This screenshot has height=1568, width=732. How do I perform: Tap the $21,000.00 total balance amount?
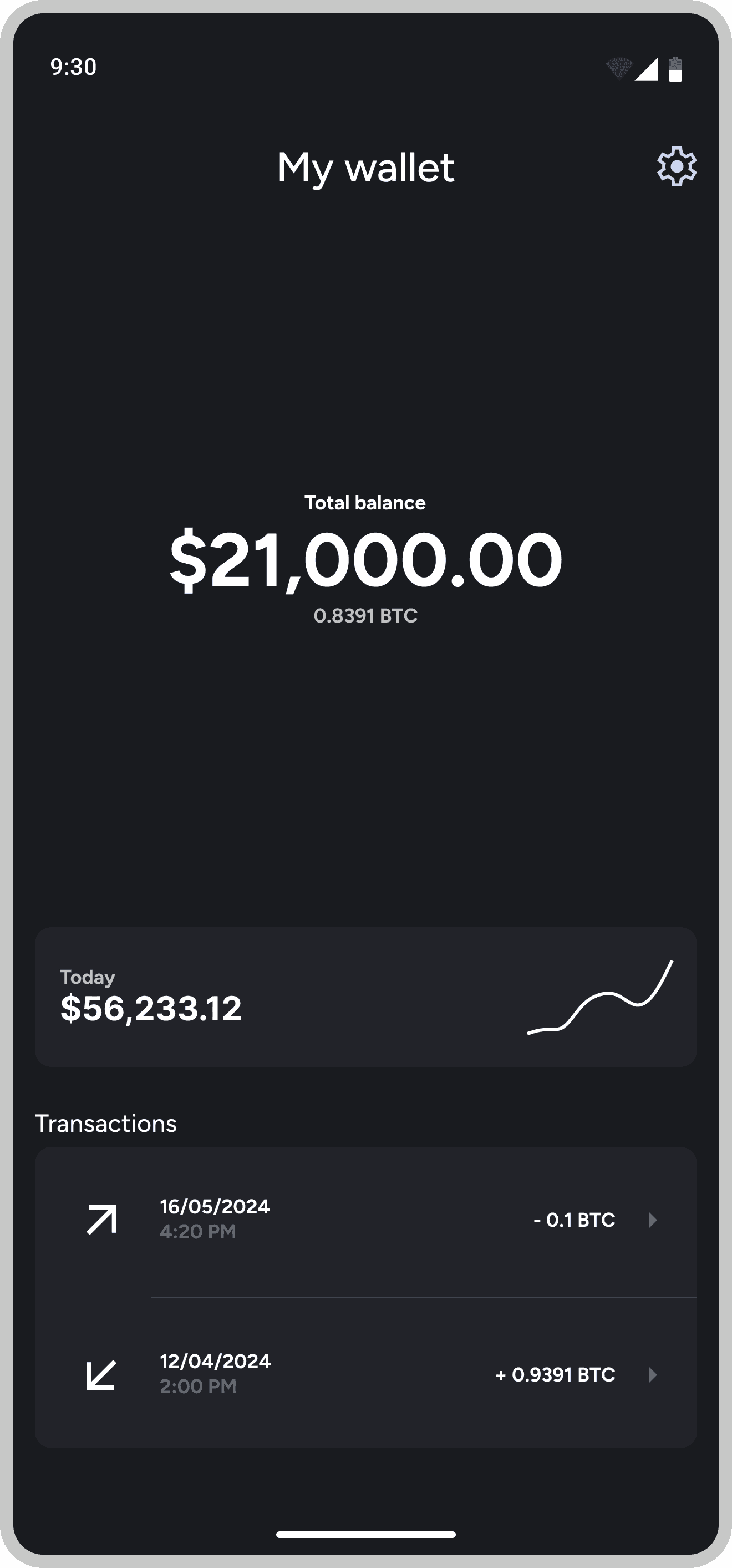tap(365, 559)
